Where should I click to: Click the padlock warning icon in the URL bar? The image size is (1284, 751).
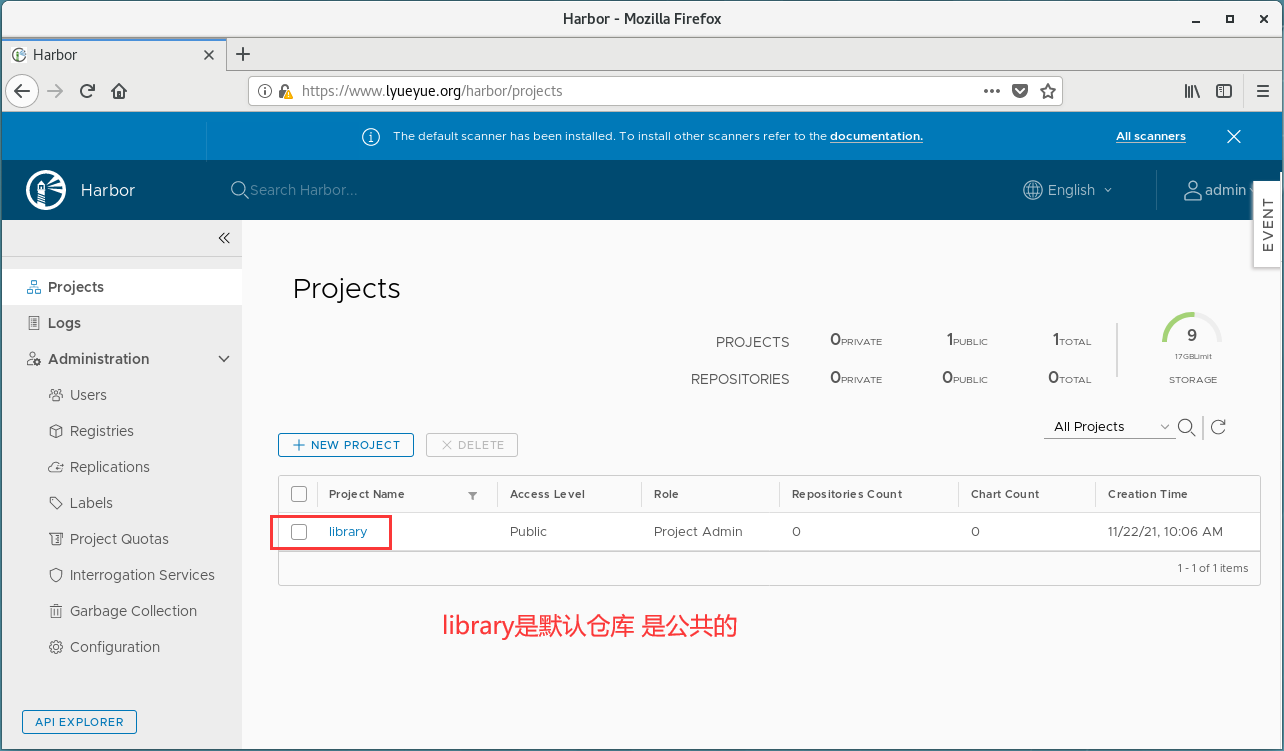285,91
